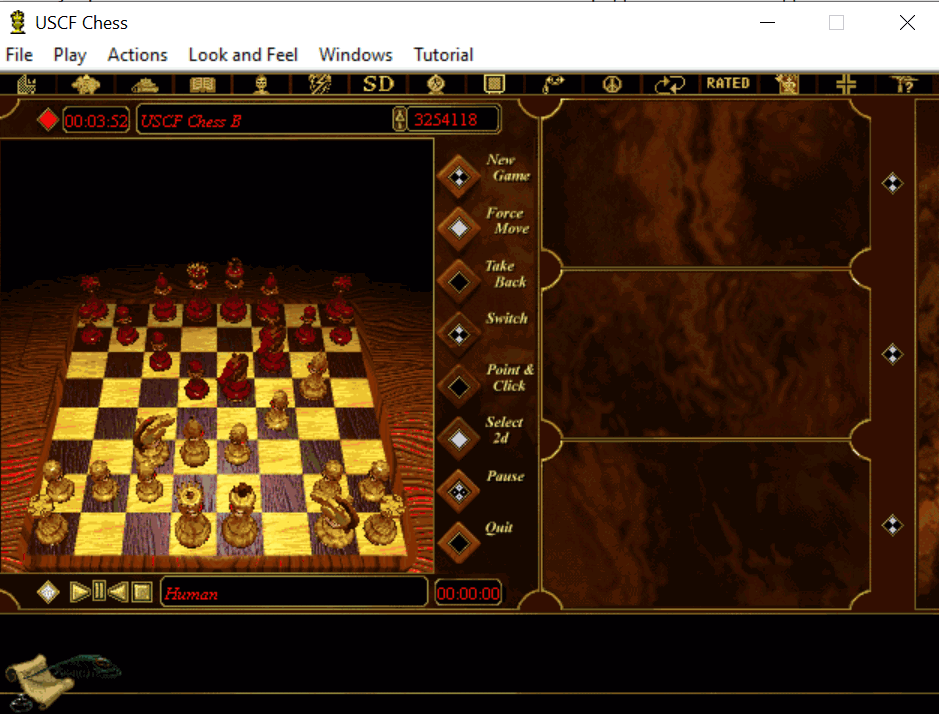The width and height of the screenshot is (939, 714).
Task: Click the Human clock showing 00:00:00
Action: click(468, 593)
